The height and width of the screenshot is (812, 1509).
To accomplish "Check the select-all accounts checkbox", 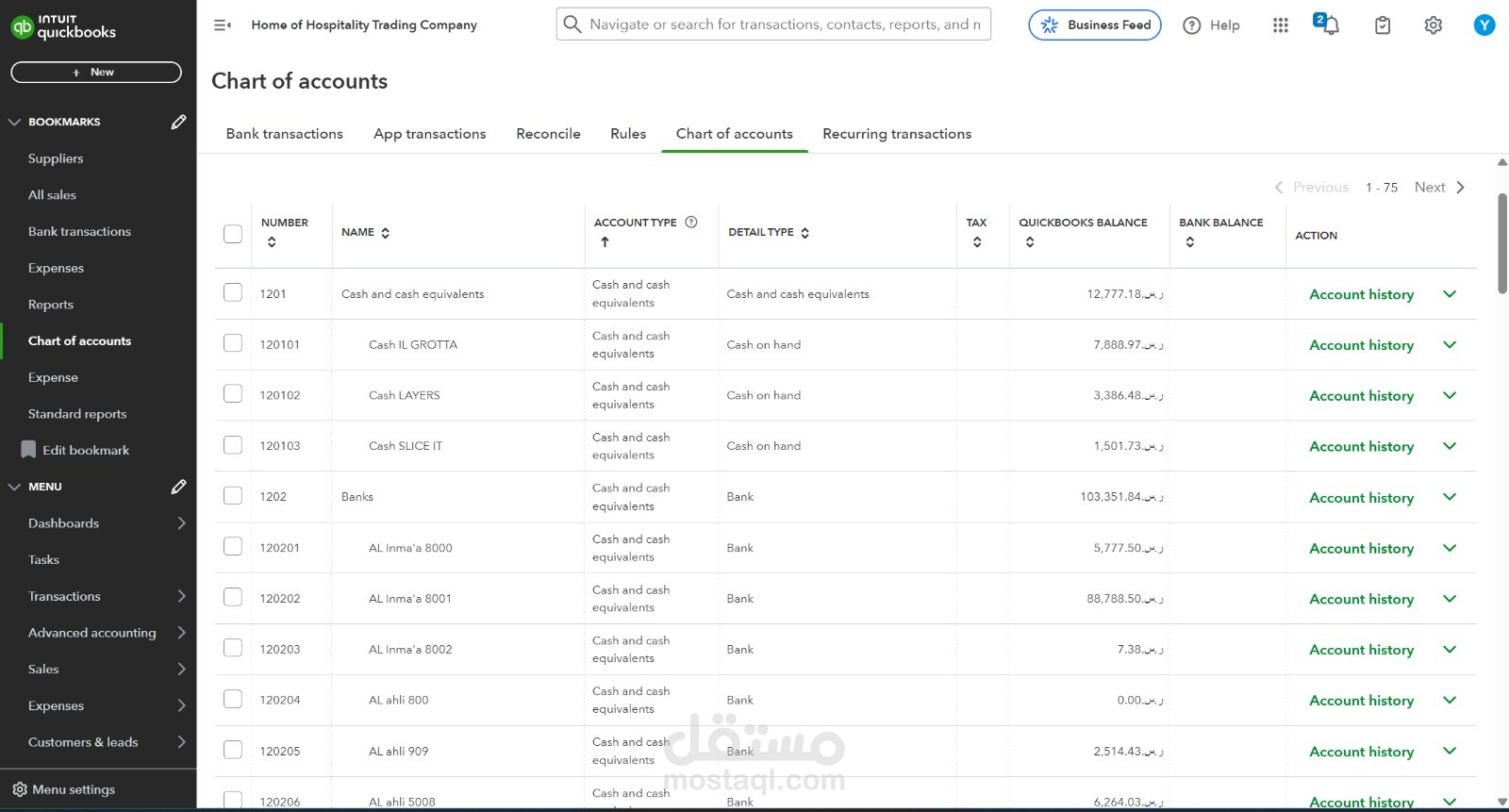I will coord(233,234).
